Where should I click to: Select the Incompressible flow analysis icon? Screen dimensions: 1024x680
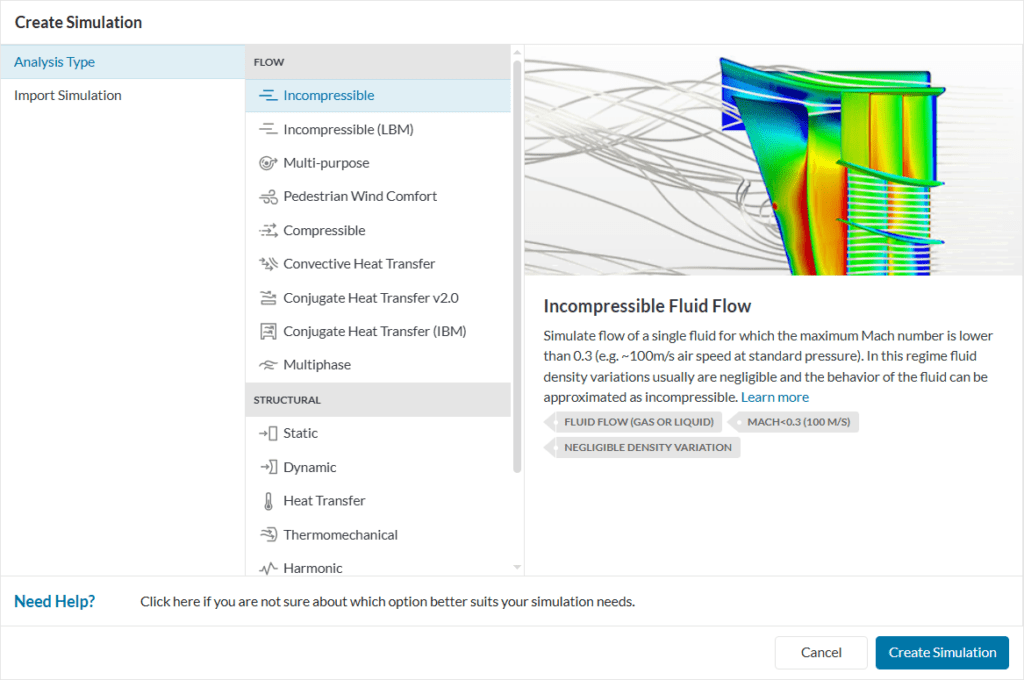268,95
